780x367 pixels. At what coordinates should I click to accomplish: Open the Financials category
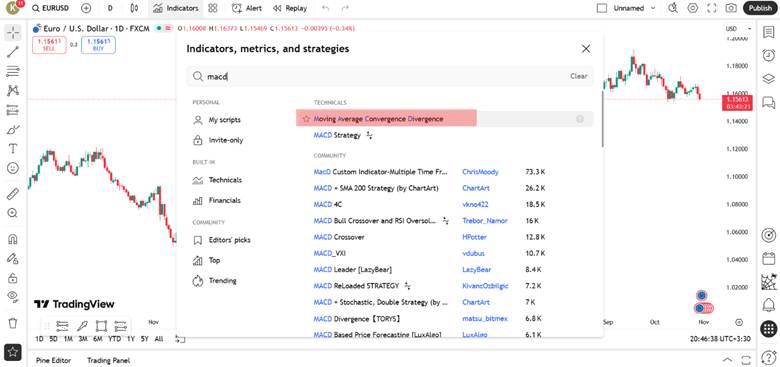217,200
